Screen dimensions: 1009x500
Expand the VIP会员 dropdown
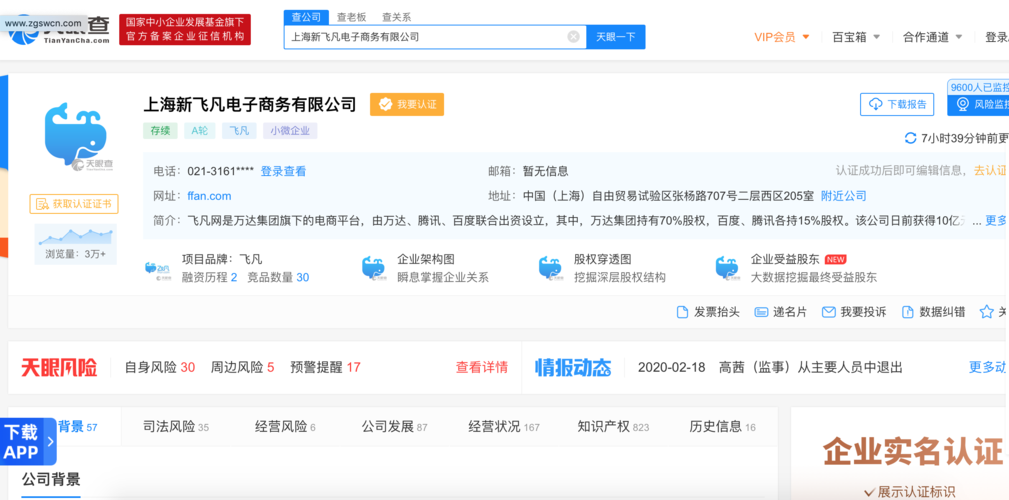(786, 37)
